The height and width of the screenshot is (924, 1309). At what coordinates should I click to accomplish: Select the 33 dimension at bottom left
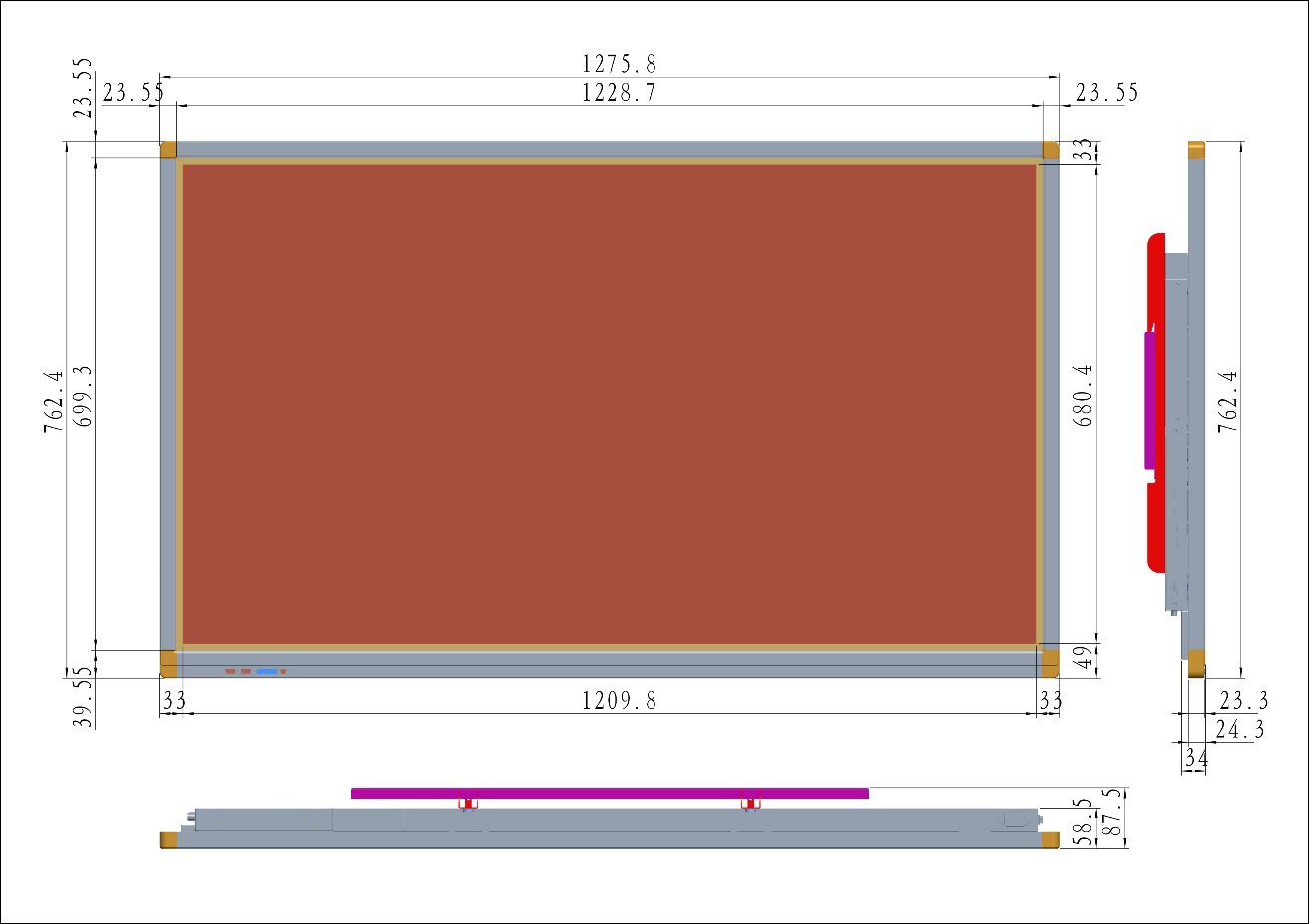[174, 701]
